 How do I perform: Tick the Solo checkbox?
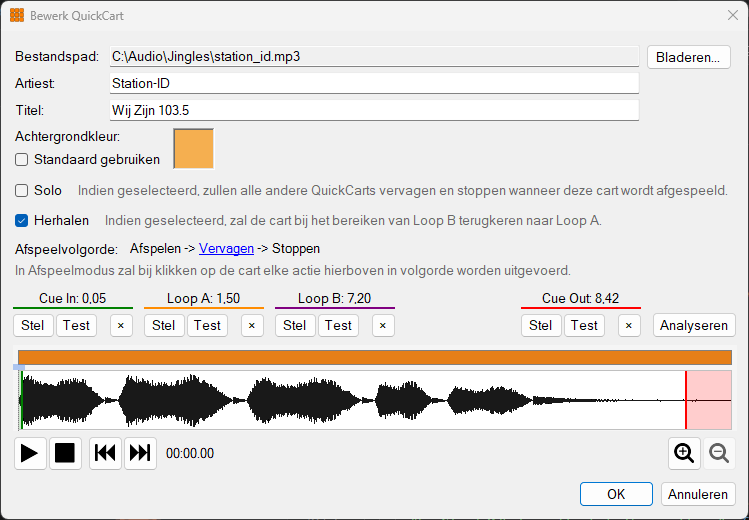pyautogui.click(x=21, y=191)
